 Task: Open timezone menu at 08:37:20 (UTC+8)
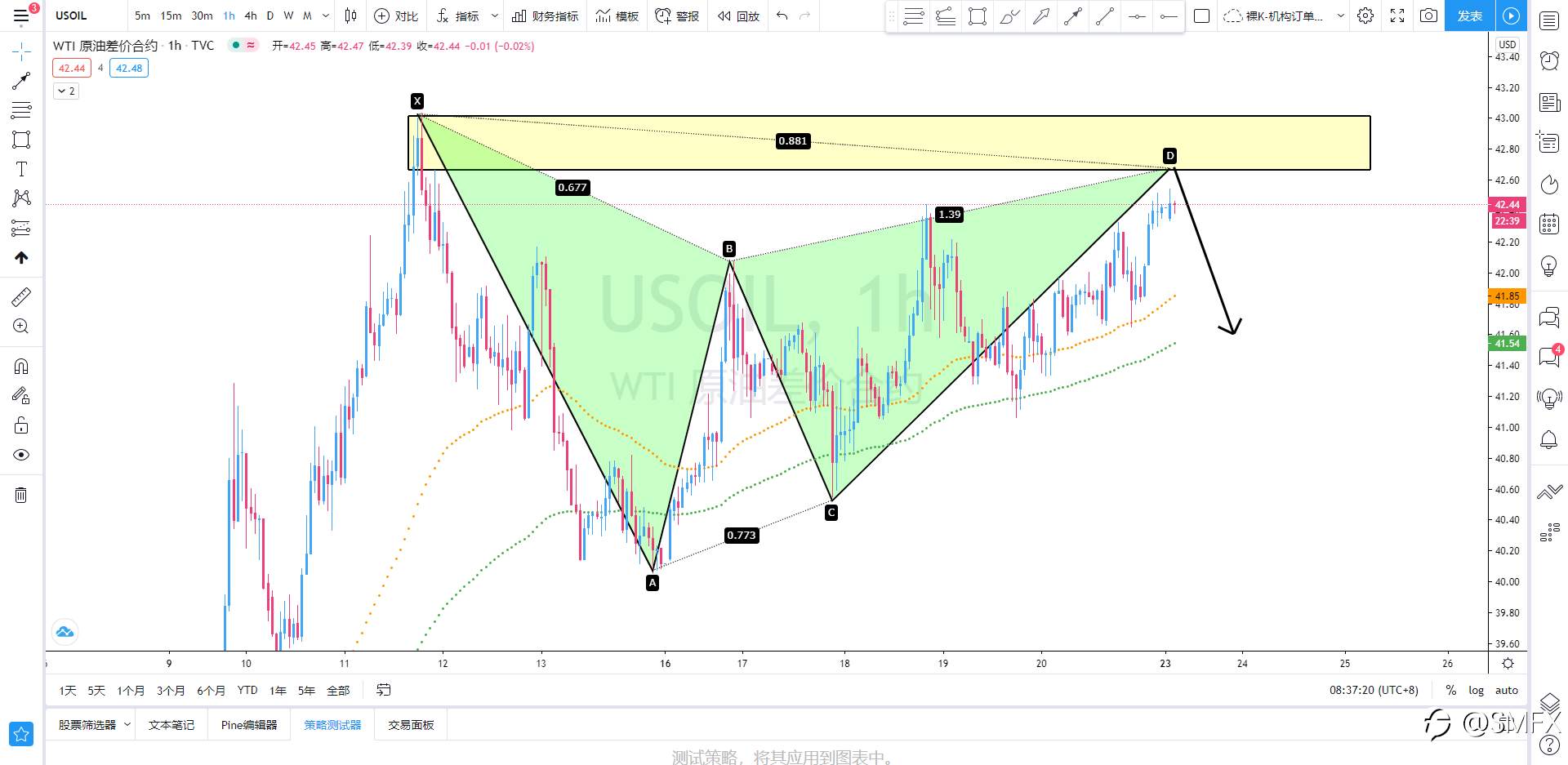1374,690
